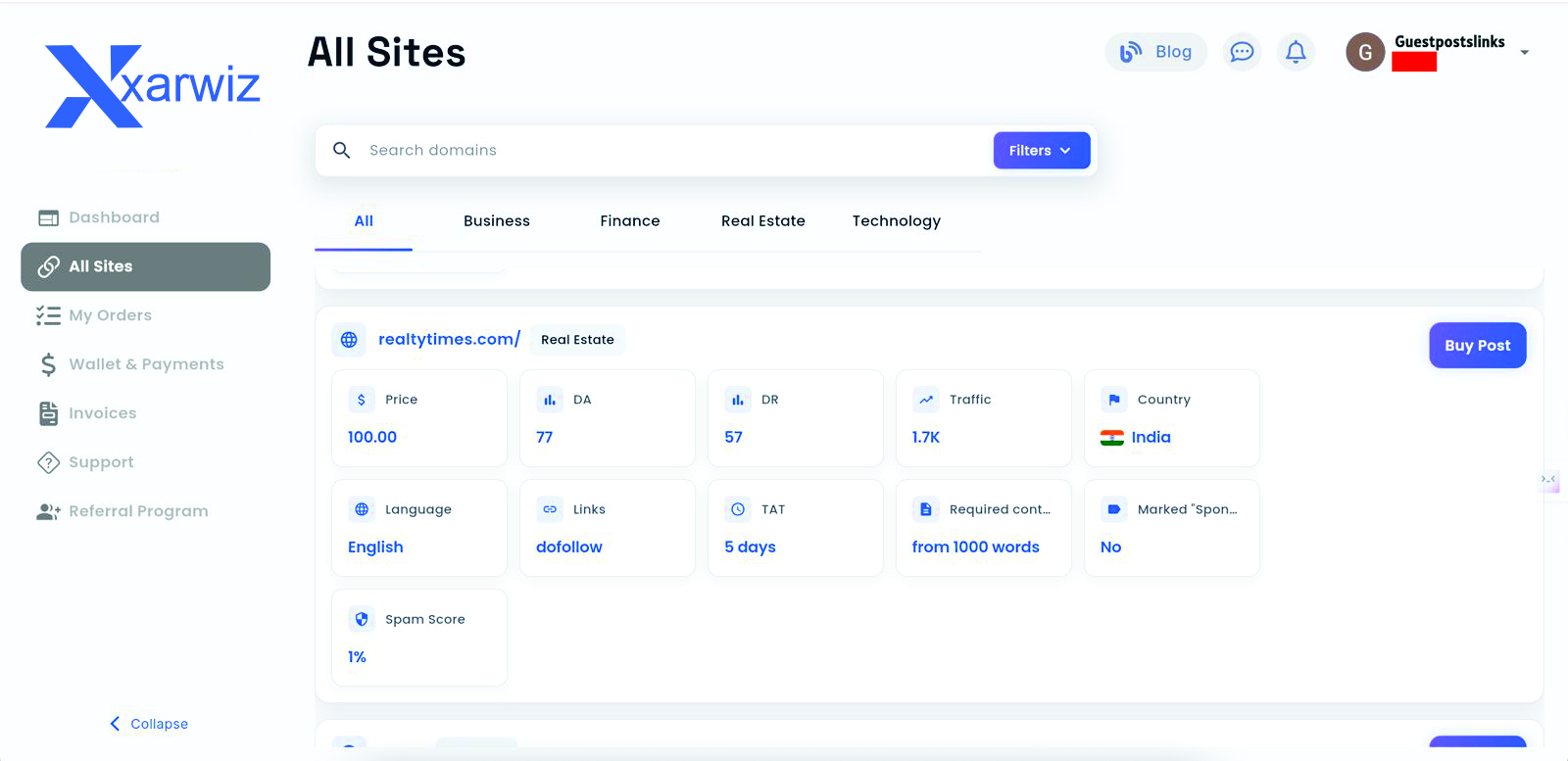This screenshot has width=1568, height=761.
Task: Open the Blog button
Action: [1156, 52]
